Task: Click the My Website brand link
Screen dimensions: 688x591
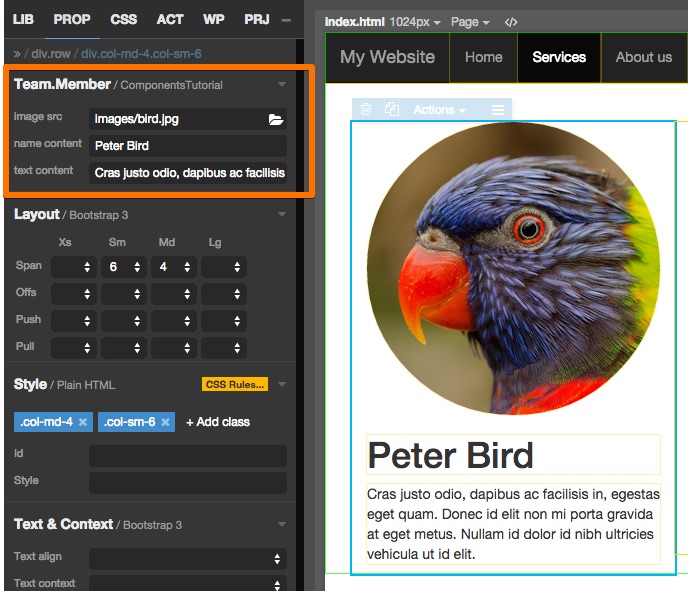Action: tap(387, 57)
